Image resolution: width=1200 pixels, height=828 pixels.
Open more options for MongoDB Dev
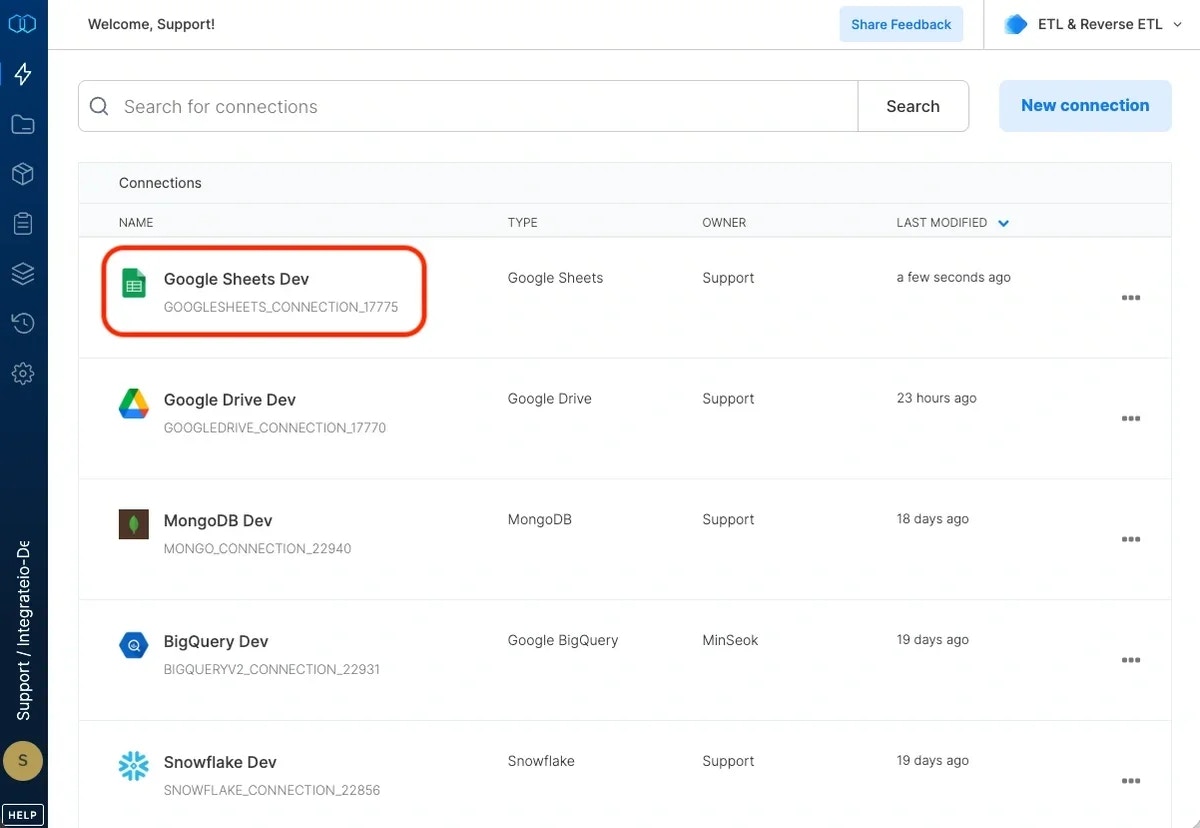click(x=1131, y=540)
